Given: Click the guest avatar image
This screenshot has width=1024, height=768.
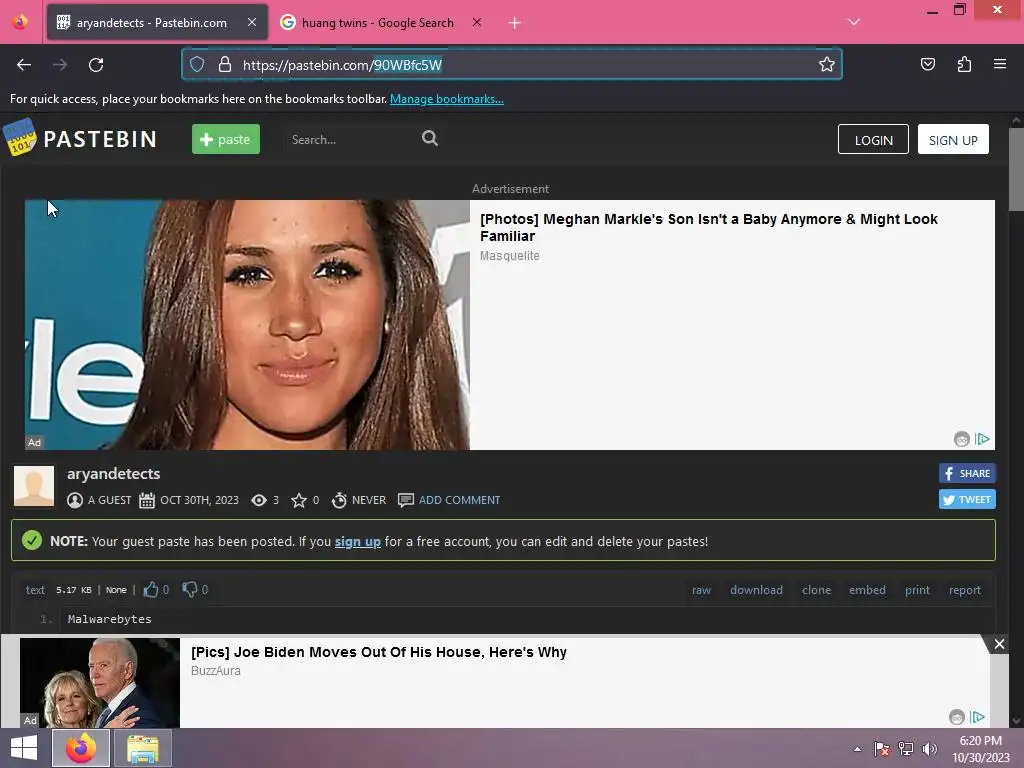Looking at the screenshot, I should [34, 486].
